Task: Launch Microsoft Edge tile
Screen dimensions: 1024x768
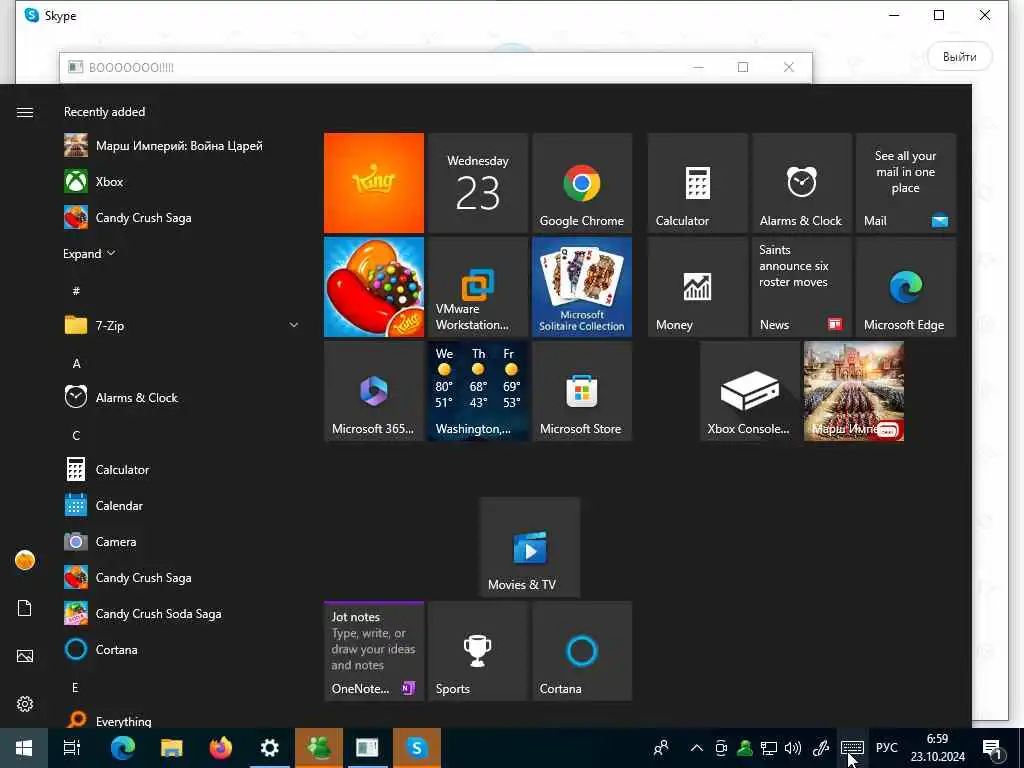Action: (x=906, y=287)
